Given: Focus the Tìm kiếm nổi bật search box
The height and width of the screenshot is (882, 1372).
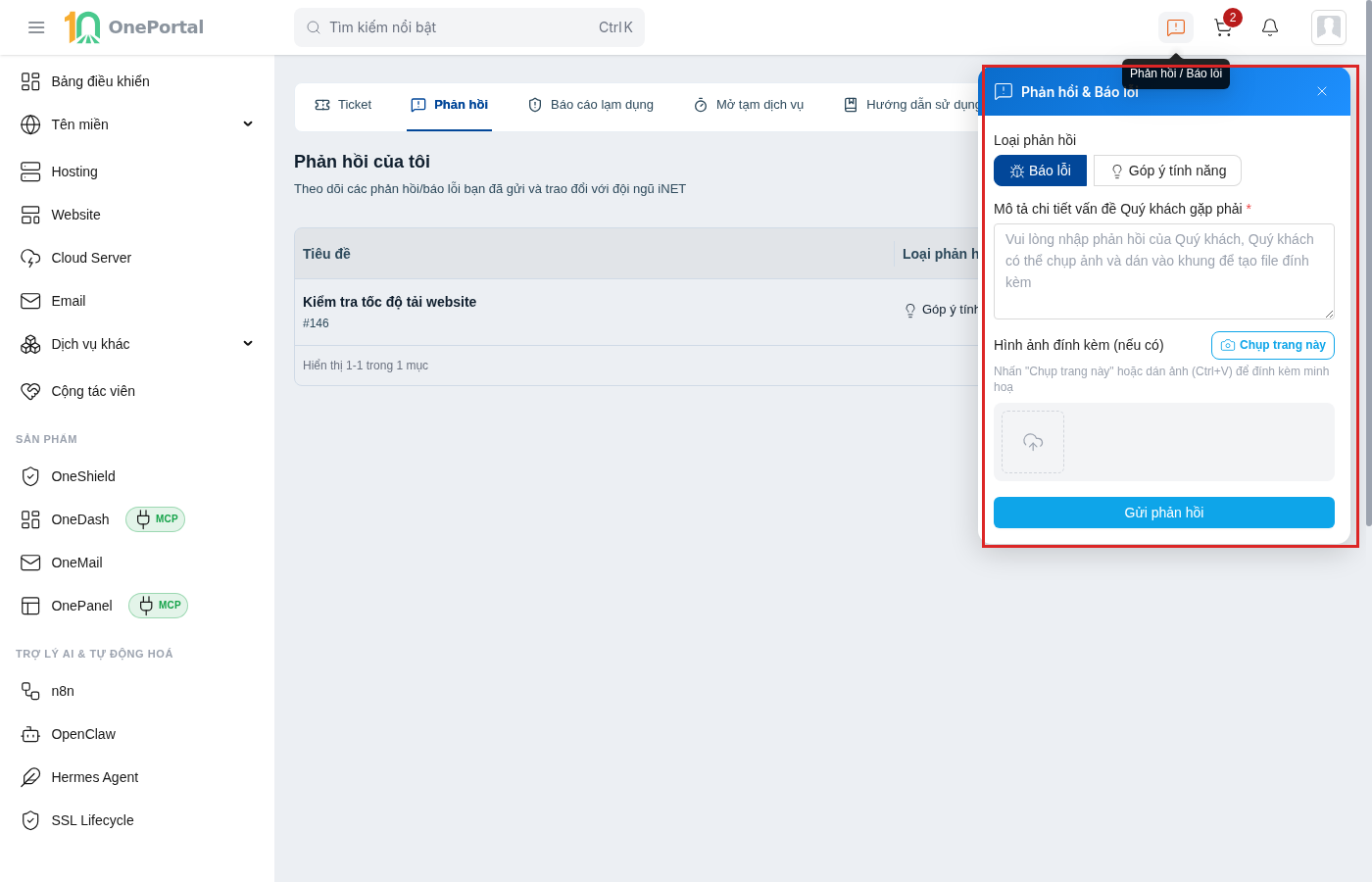Looking at the screenshot, I should point(469,27).
